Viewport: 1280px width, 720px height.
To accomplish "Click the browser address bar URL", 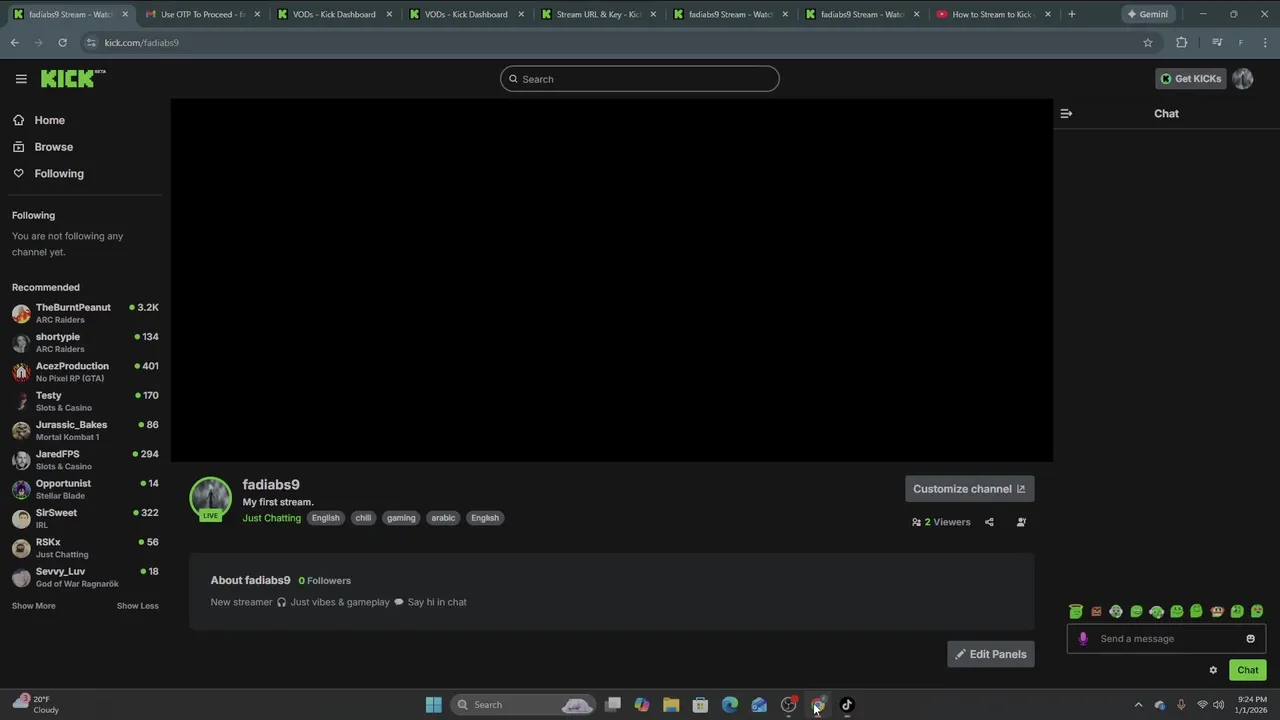I will 141,43.
